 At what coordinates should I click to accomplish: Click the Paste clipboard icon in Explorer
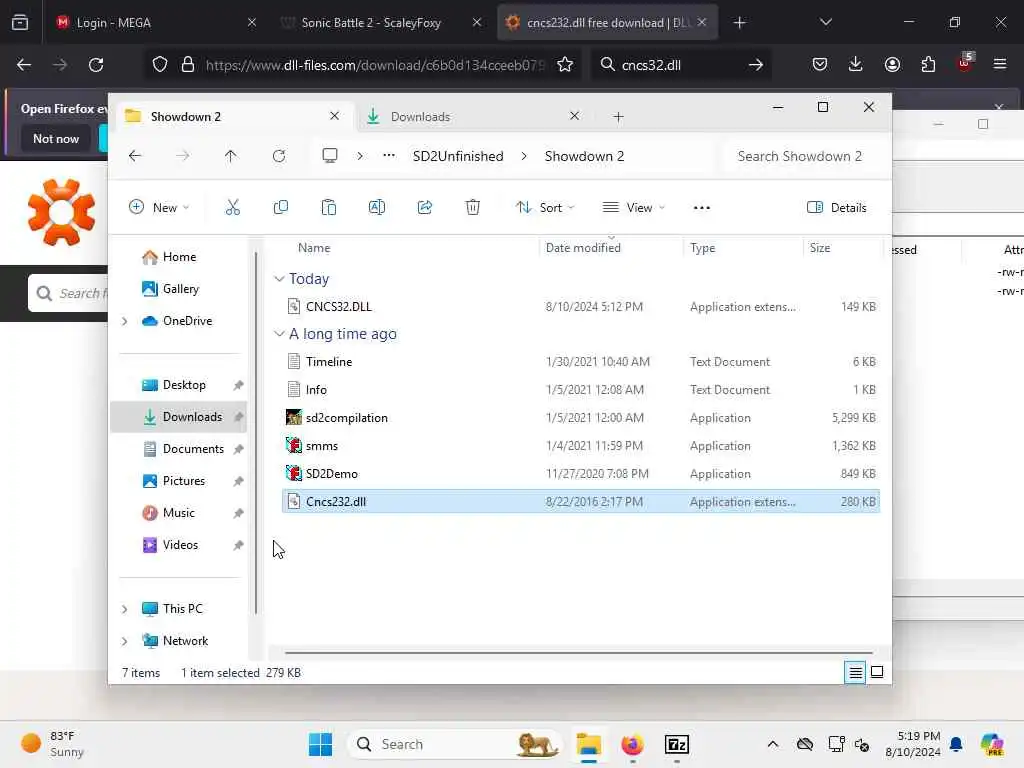(x=328, y=208)
